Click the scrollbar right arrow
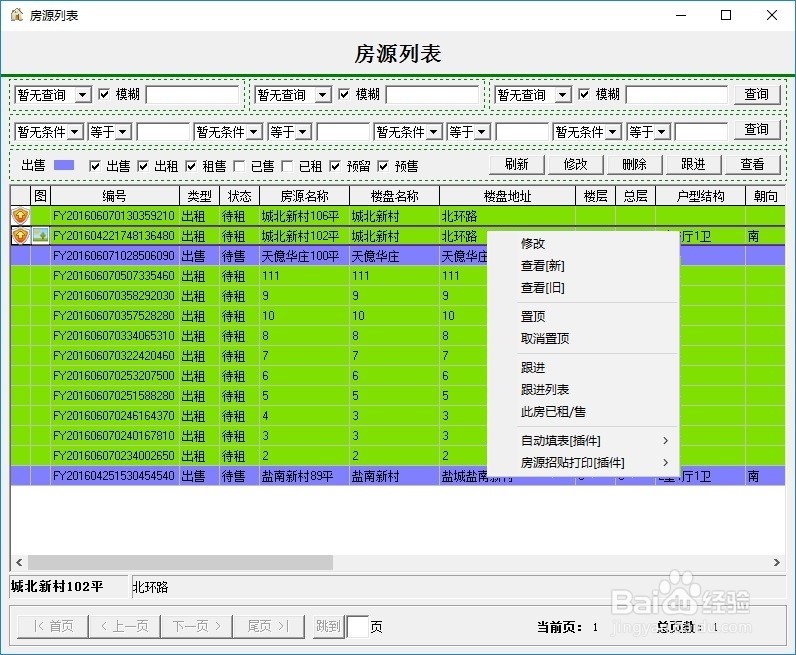 tap(777, 562)
